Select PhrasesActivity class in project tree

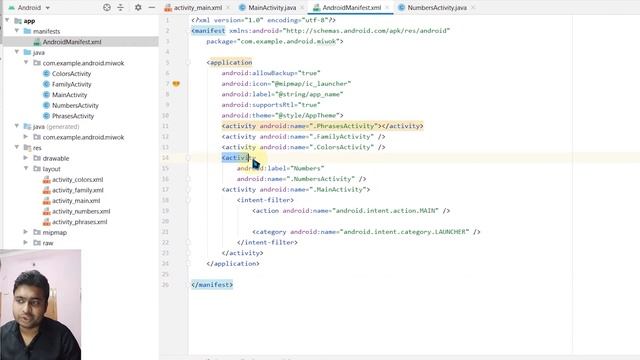click(x=73, y=116)
